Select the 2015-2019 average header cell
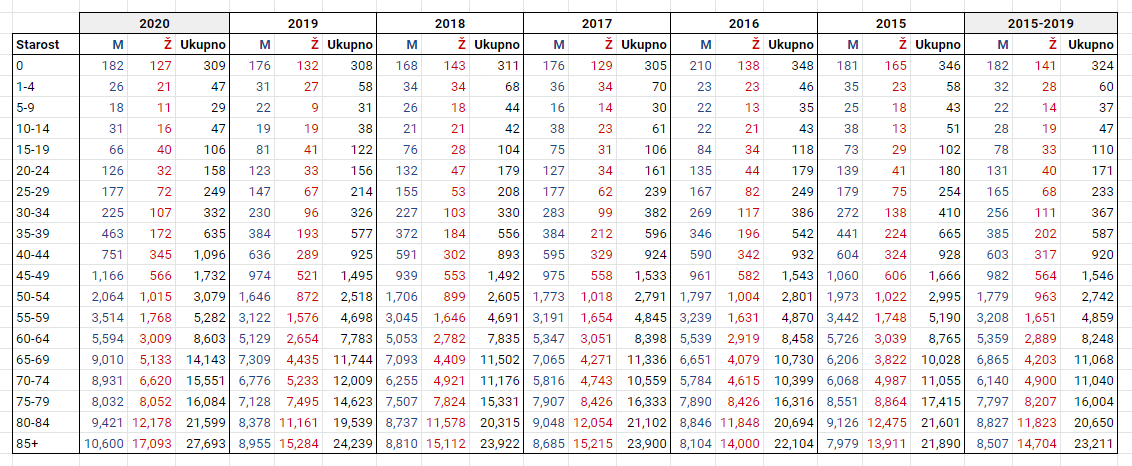 click(1040, 22)
